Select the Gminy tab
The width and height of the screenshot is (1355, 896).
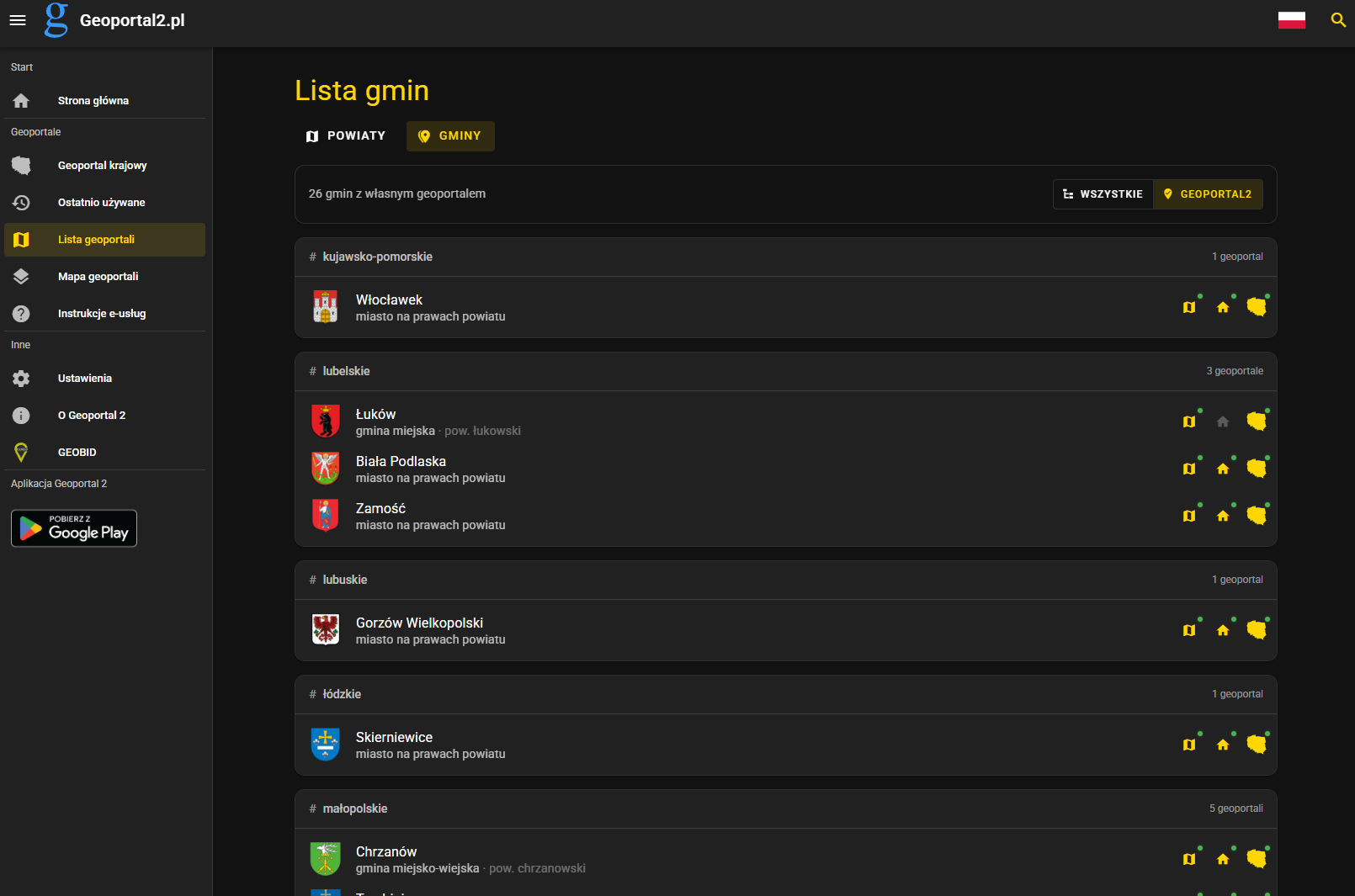[450, 136]
